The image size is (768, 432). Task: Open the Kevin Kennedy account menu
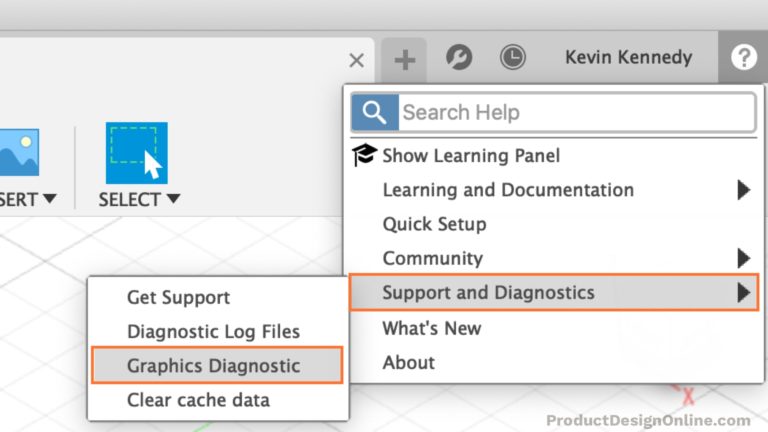pos(628,57)
